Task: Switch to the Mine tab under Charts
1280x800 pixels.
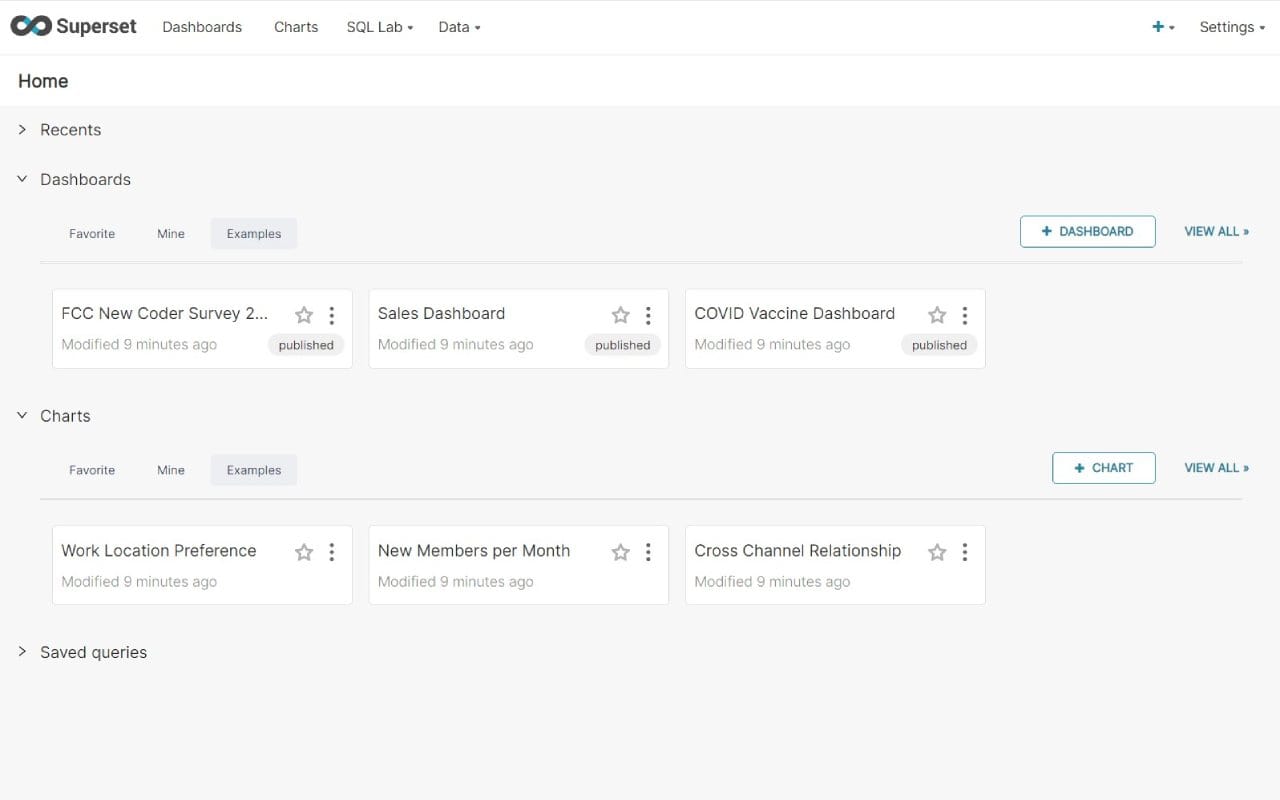Action: 170,469
